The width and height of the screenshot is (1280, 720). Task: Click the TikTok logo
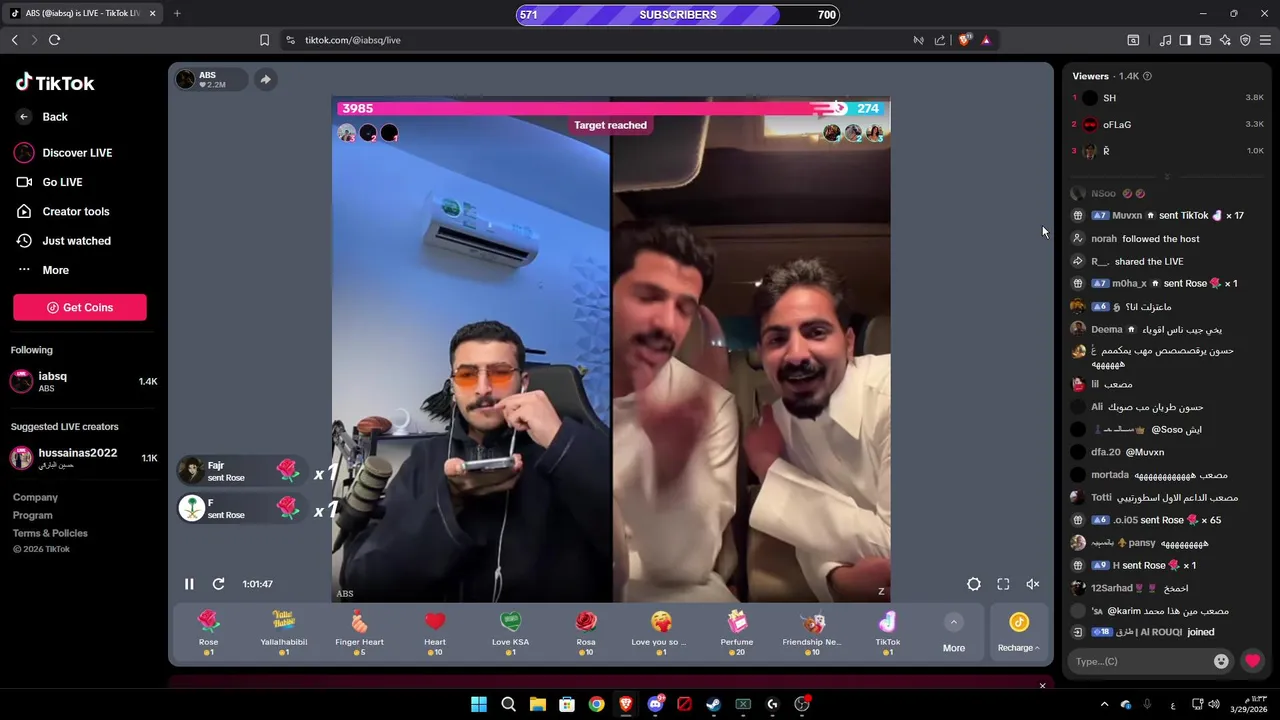pyautogui.click(x=55, y=83)
